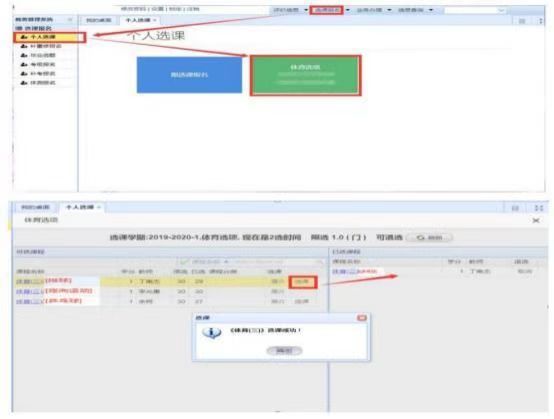Image resolution: width=554 pixels, height=419 pixels.
Task: Click the maximize panel icon in lower tab bar
Action: point(539,208)
